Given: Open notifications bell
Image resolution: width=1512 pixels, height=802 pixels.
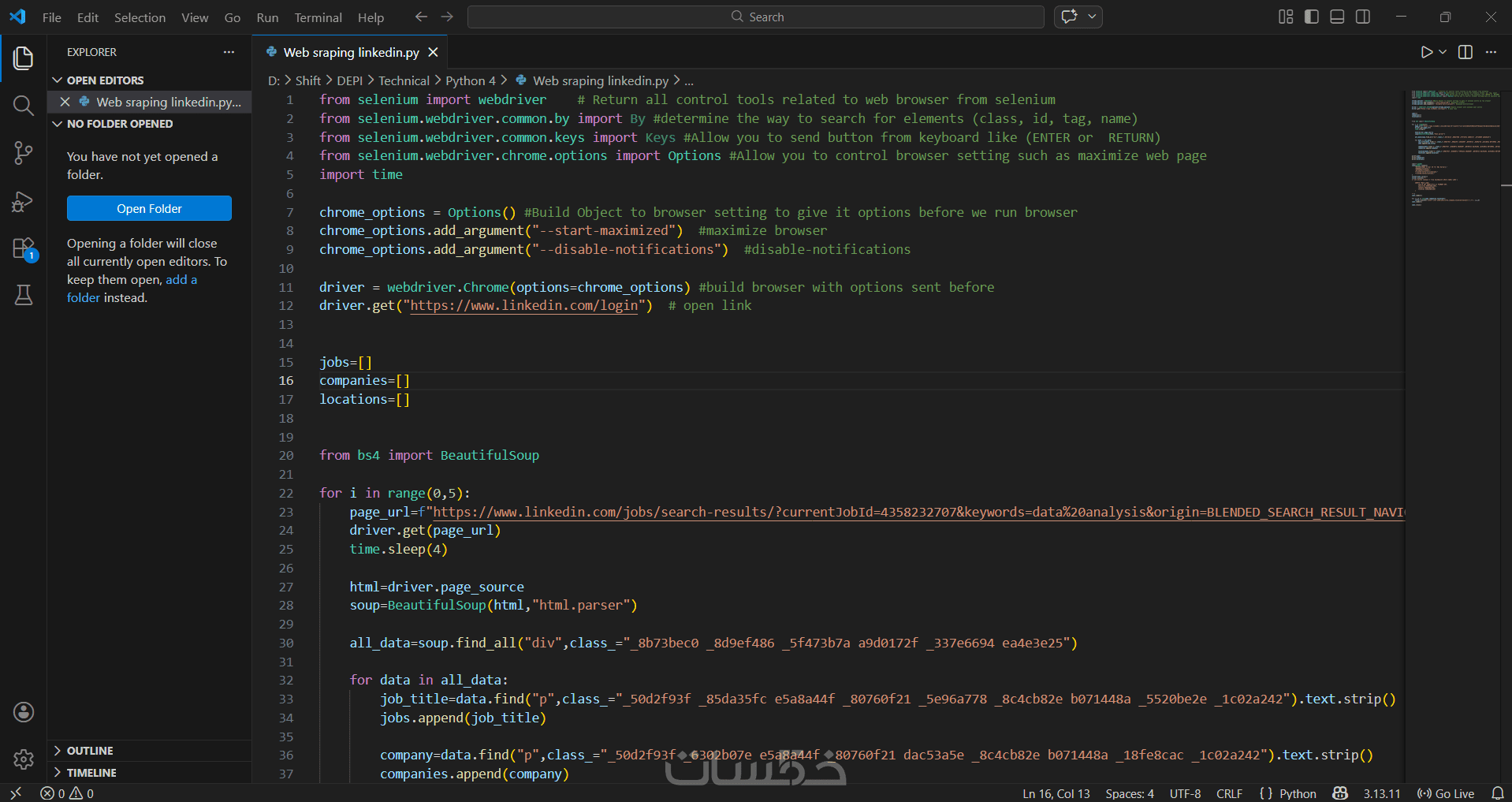Looking at the screenshot, I should pos(1498,793).
